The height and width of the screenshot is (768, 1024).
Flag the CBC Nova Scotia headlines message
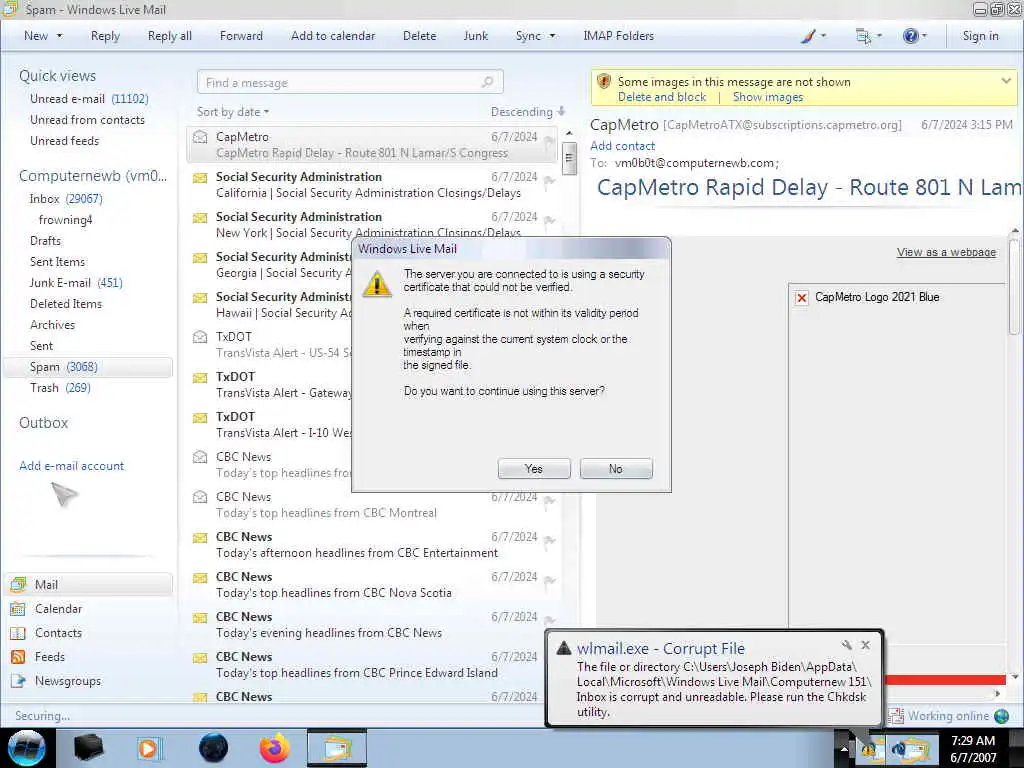coord(549,581)
